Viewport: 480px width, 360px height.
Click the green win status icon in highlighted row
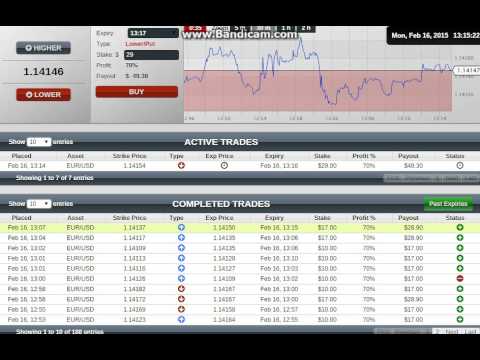460,227
